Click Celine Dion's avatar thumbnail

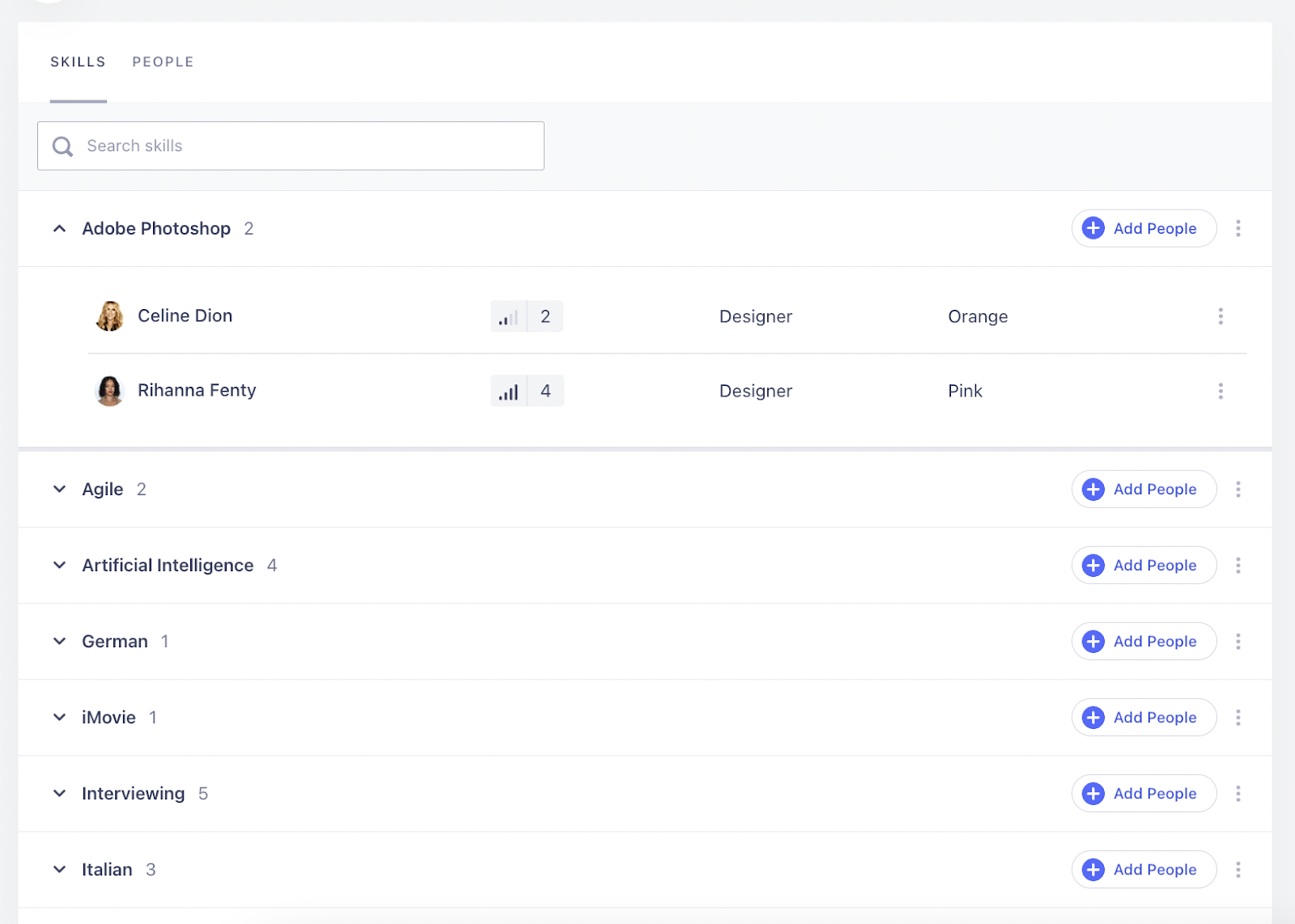pos(109,316)
